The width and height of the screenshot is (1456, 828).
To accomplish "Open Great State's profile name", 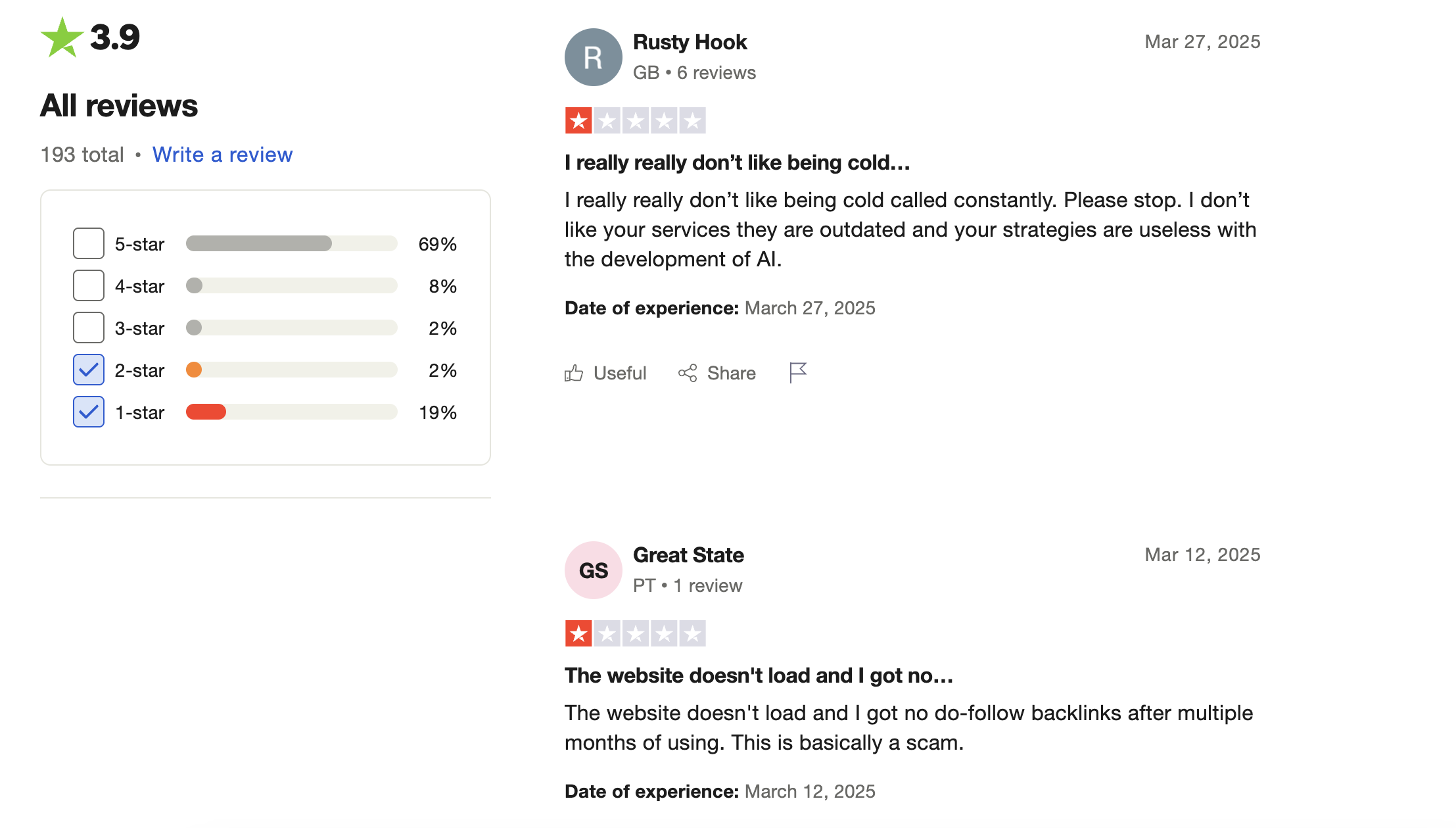I will click(x=688, y=555).
